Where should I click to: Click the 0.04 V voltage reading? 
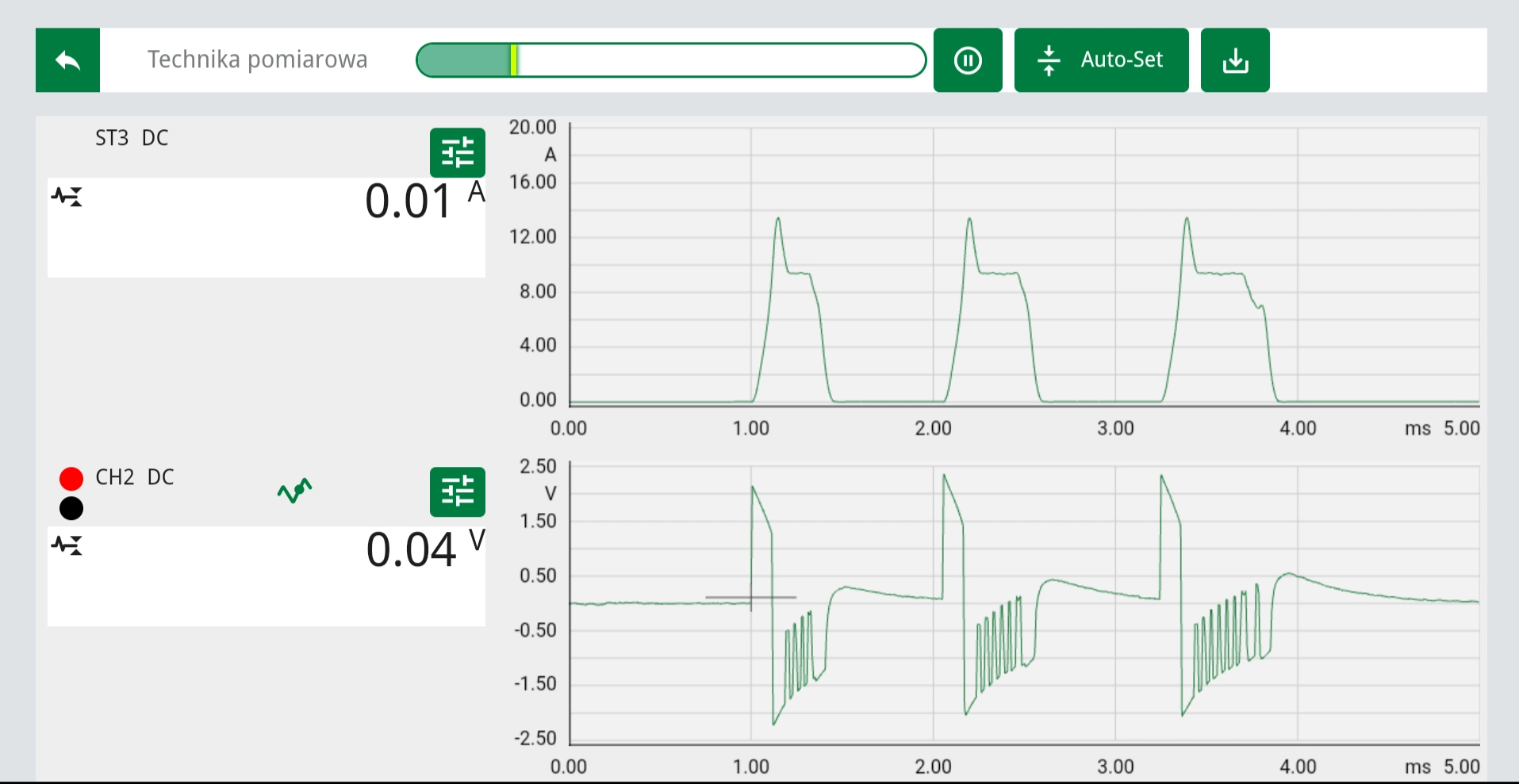[x=426, y=549]
